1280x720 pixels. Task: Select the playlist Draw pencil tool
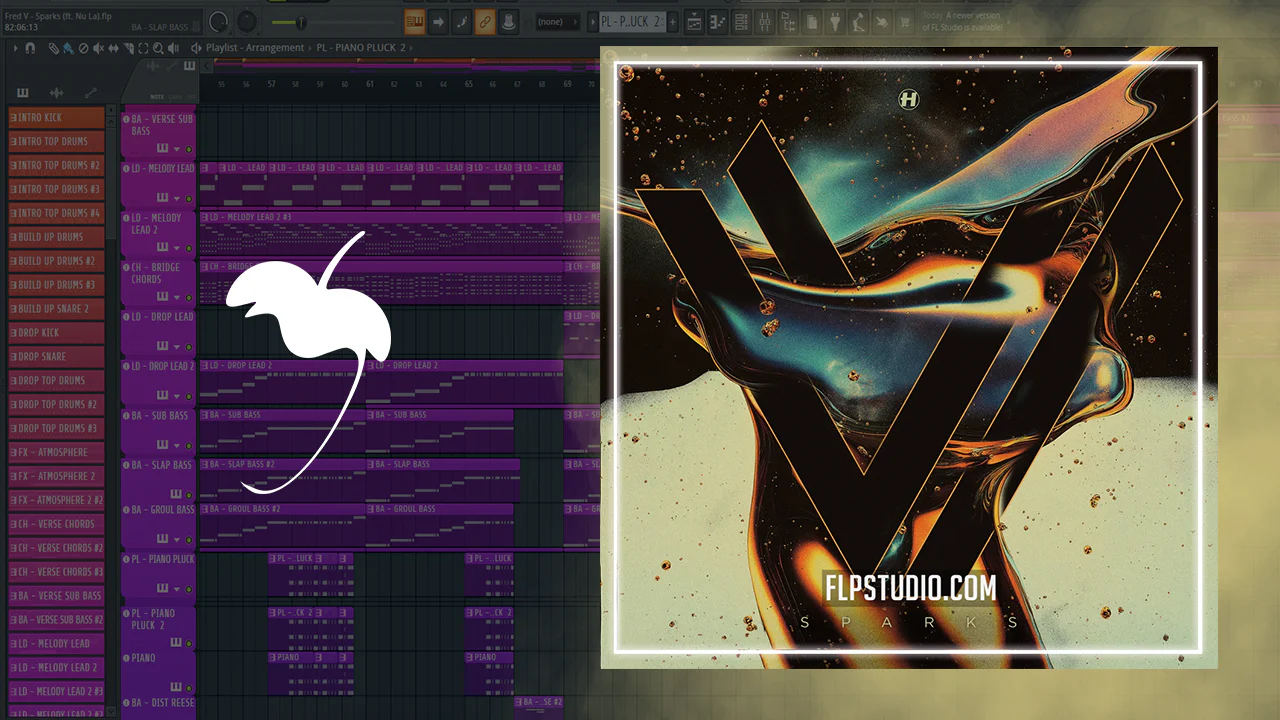click(x=54, y=48)
